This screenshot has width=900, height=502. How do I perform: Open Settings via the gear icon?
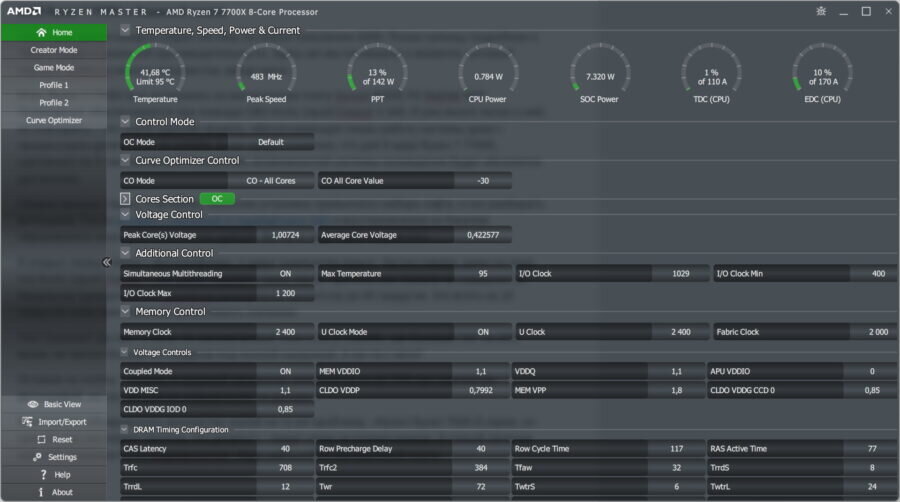point(37,457)
